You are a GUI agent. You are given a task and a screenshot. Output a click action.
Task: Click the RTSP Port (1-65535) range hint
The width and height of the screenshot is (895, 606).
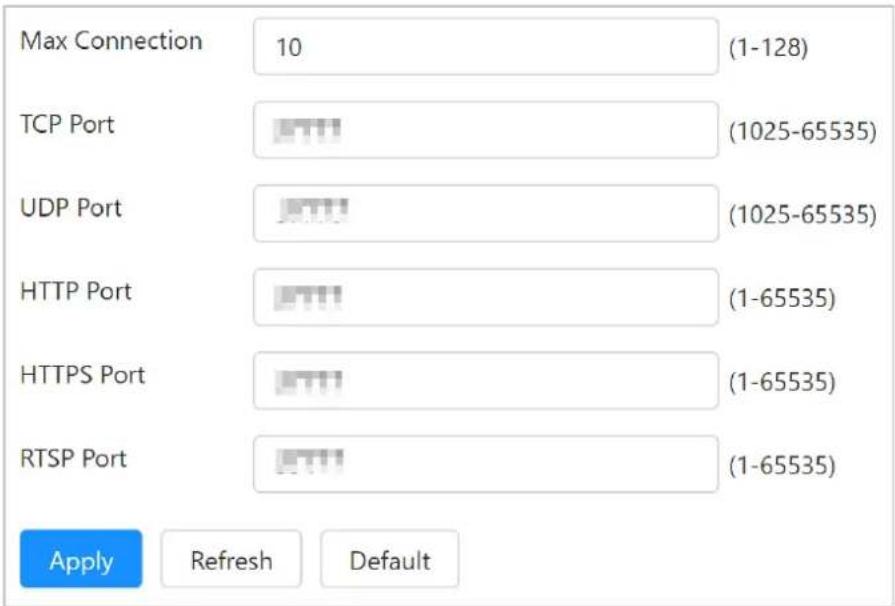[782, 465]
